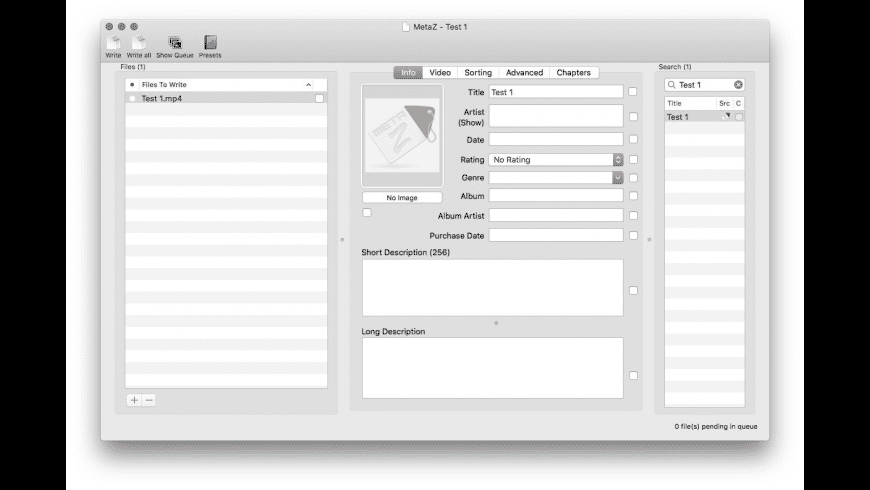Screen dimensions: 870x490
Task: Clear the search field with the X icon
Action: tap(738, 85)
